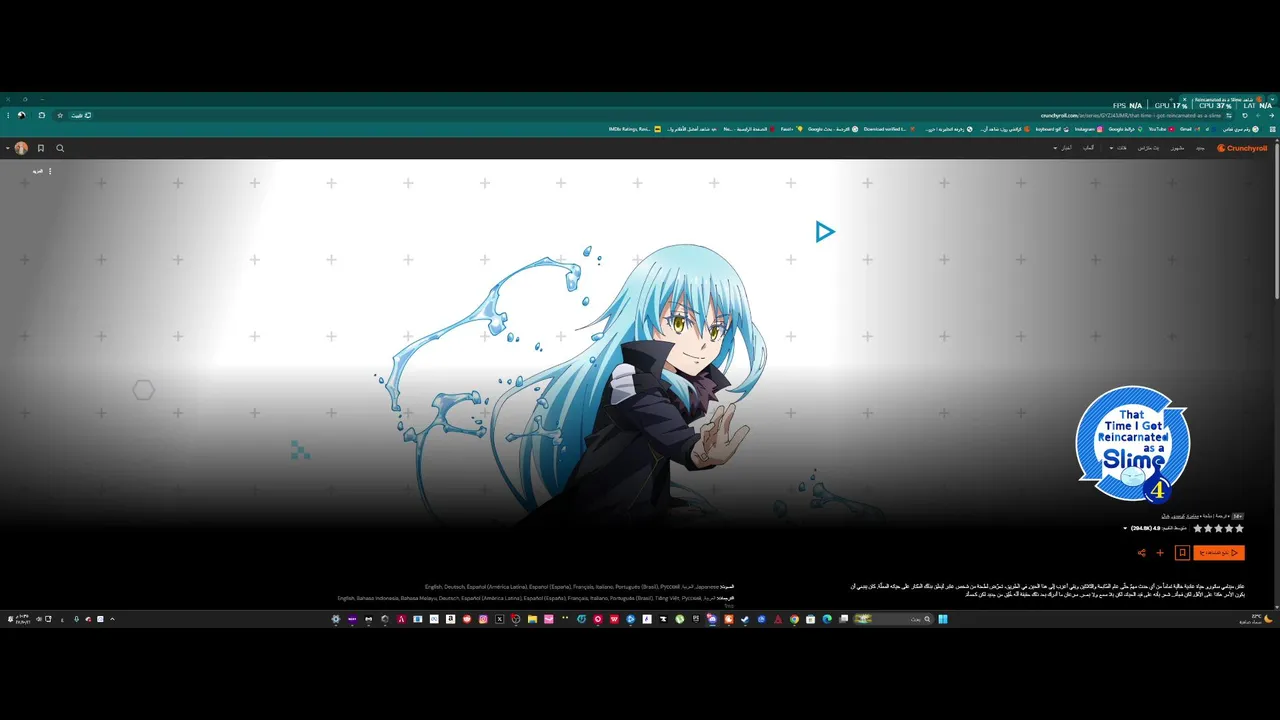The image size is (1280, 720).
Task: Open the browser profile icon
Action: coord(21,115)
